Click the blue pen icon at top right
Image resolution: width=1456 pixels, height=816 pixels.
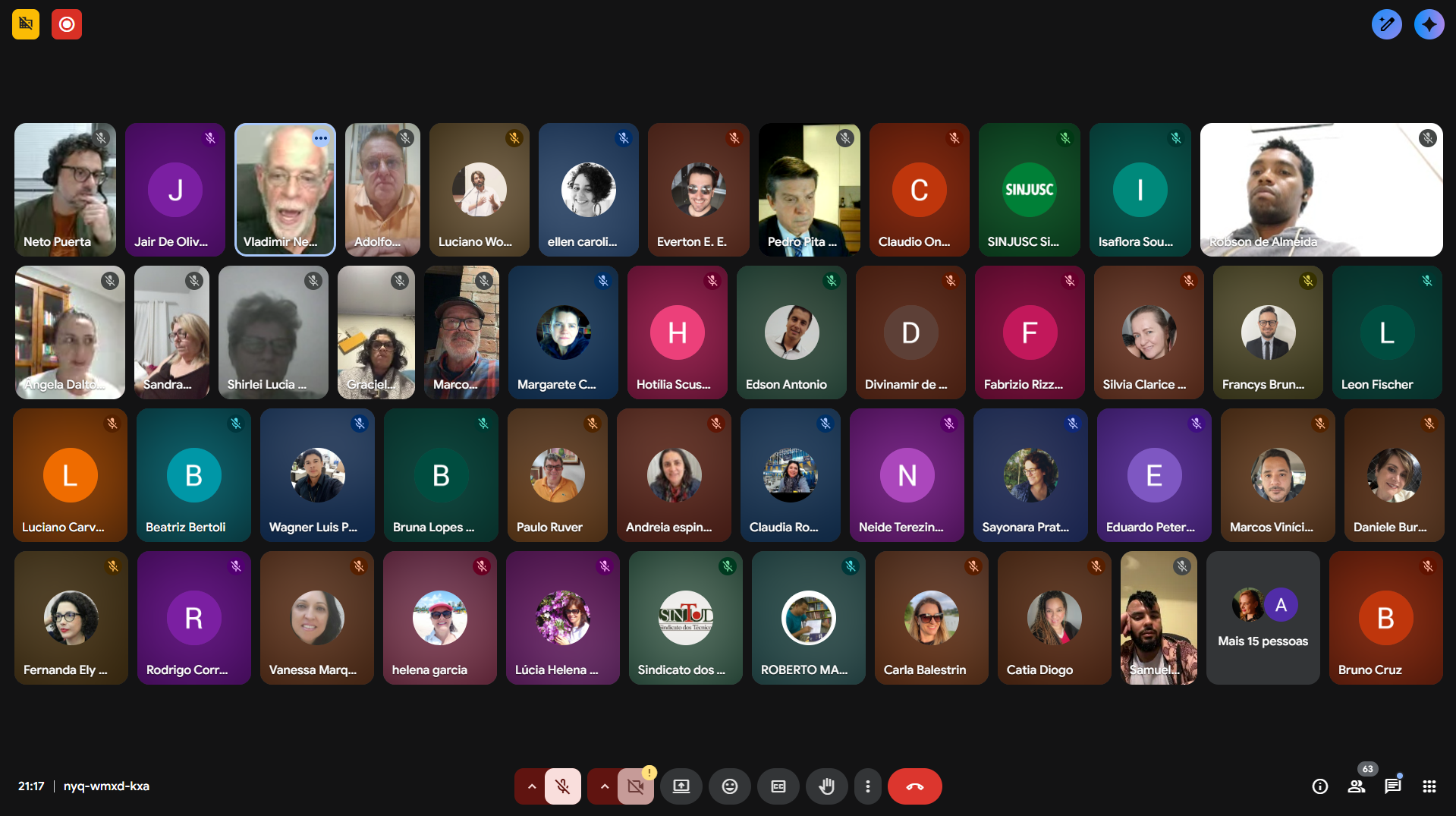point(1386,24)
